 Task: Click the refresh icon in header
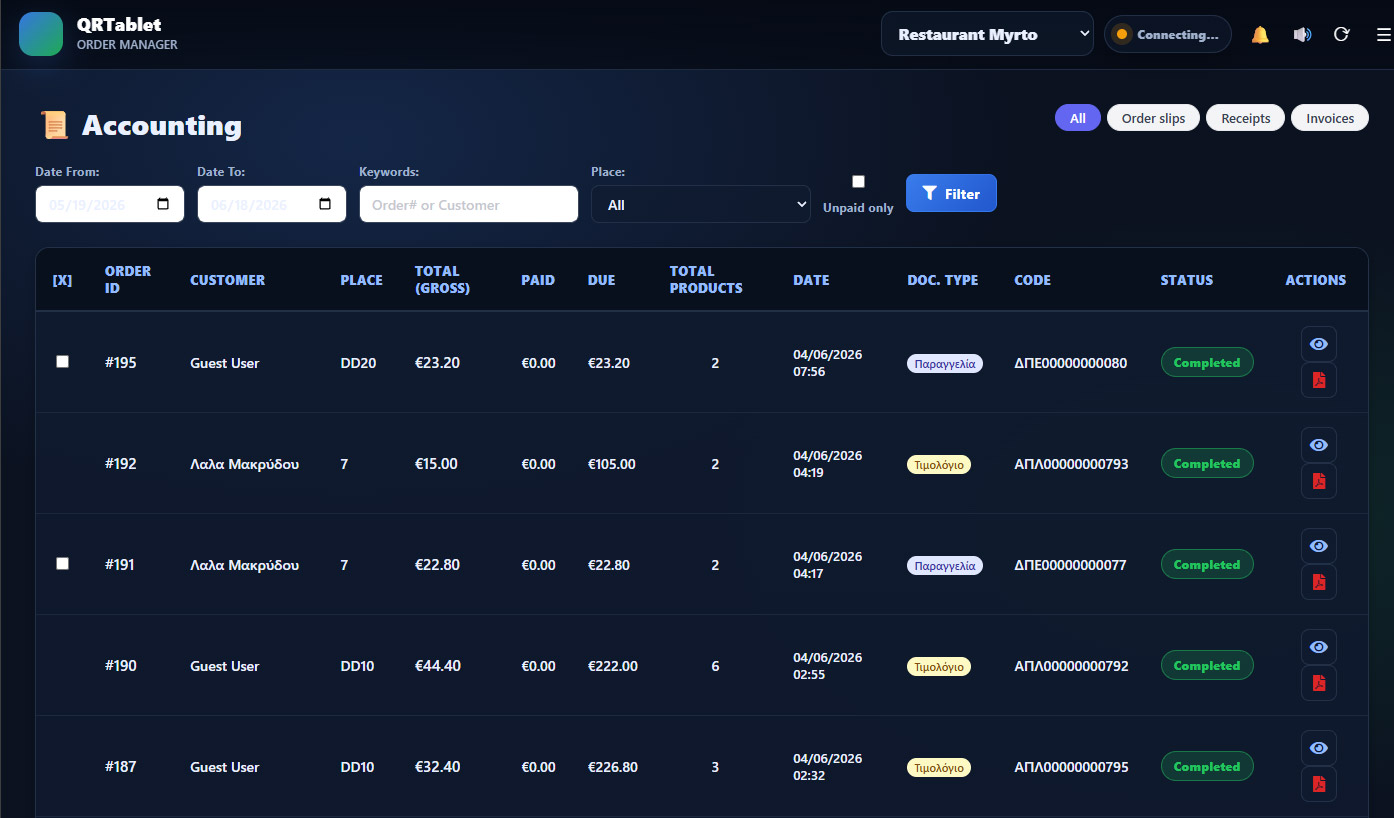point(1342,35)
